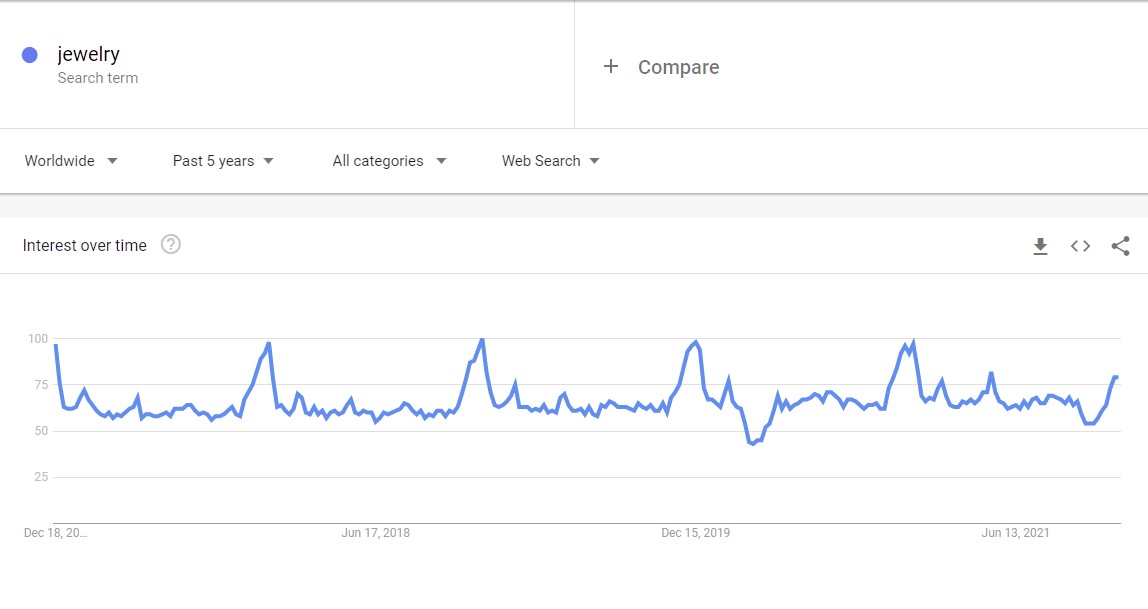This screenshot has width=1148, height=609.
Task: Click the 25 value on the y-axis
Action: [x=40, y=477]
